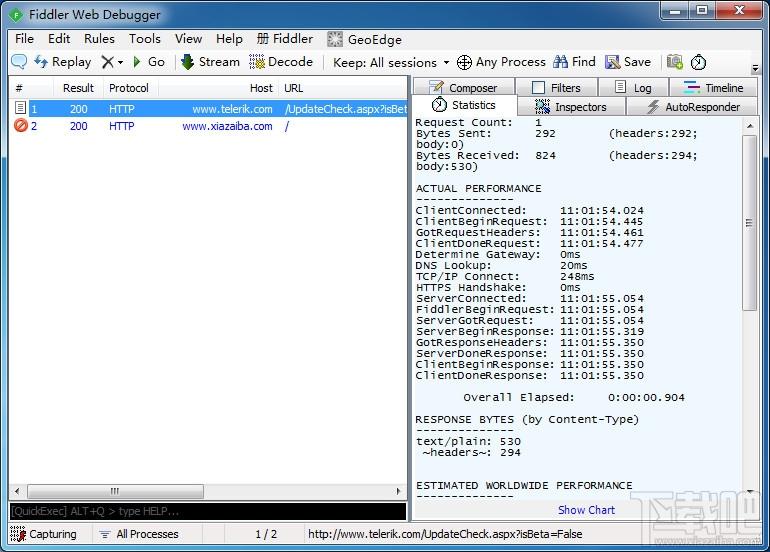Click the Go resume arrow icon
This screenshot has width=770, height=552.
click(x=137, y=62)
